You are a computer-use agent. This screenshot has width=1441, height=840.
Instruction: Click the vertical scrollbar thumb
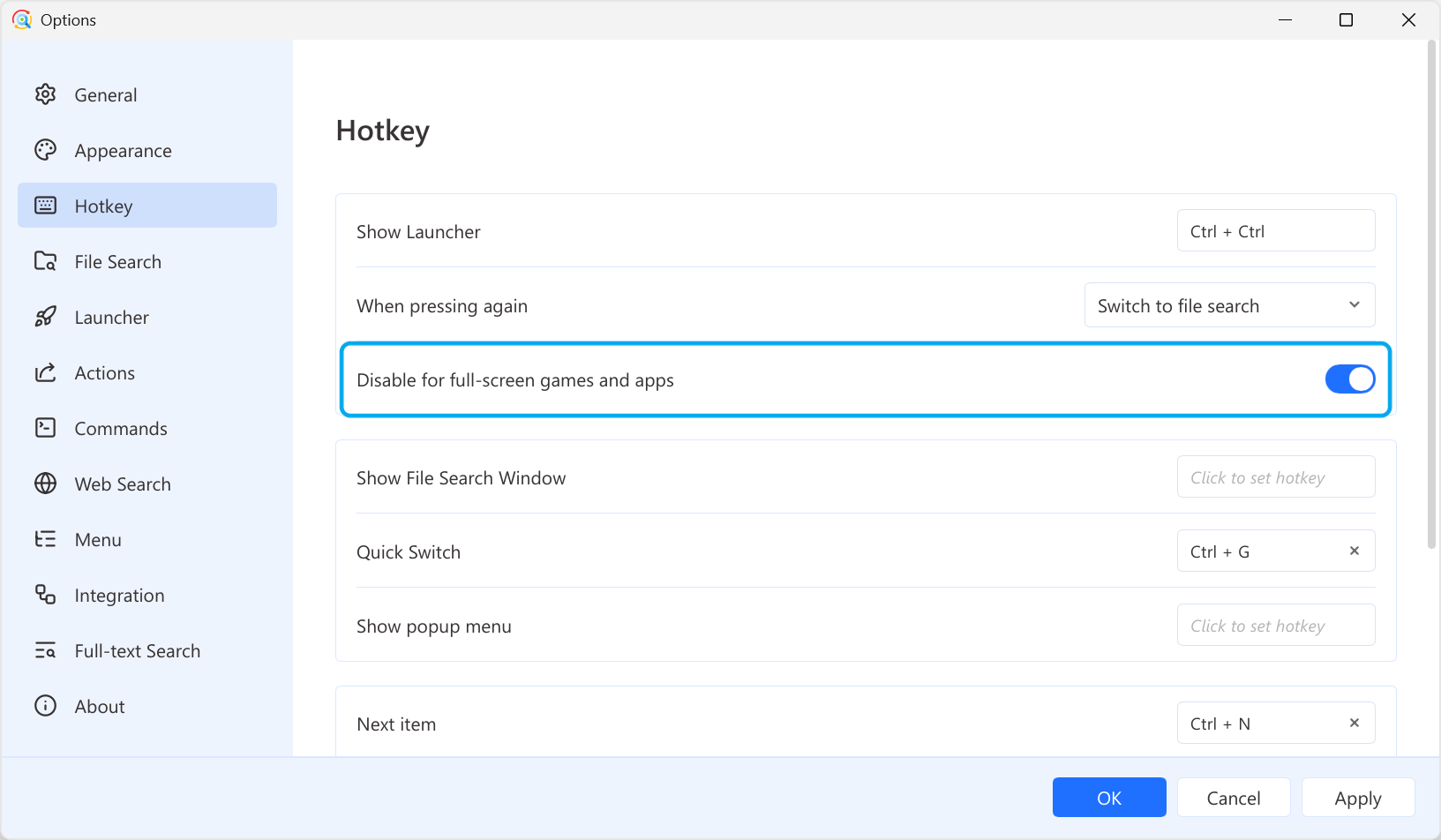pos(1431,296)
